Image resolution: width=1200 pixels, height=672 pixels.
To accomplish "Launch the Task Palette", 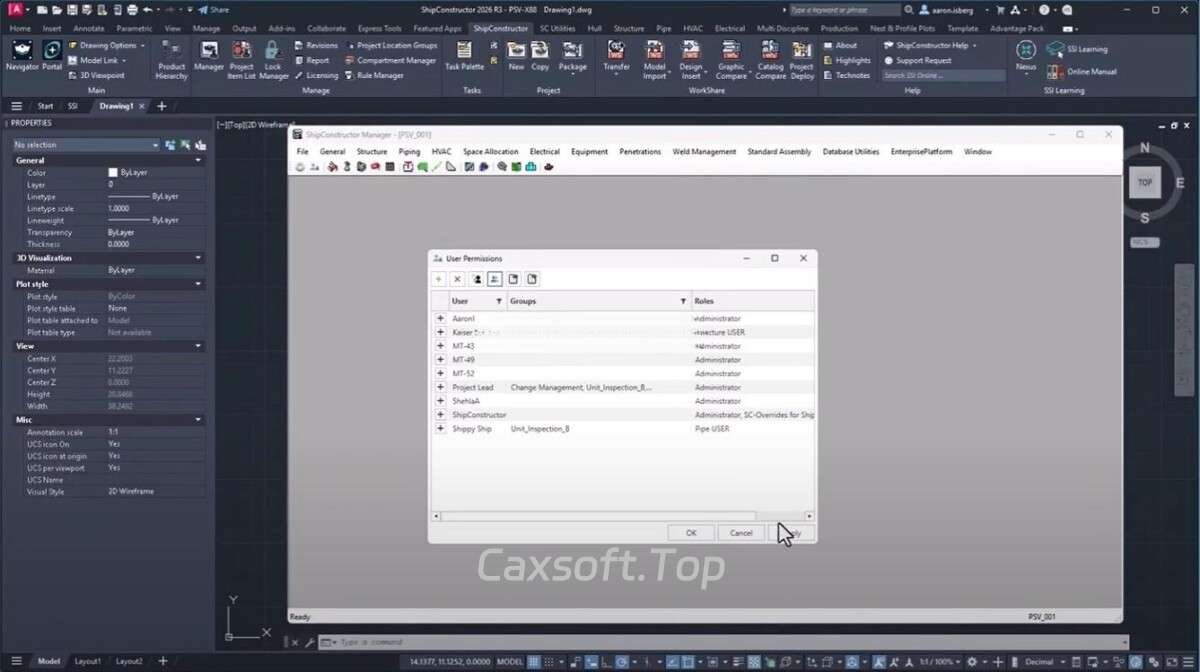I will coord(464,55).
